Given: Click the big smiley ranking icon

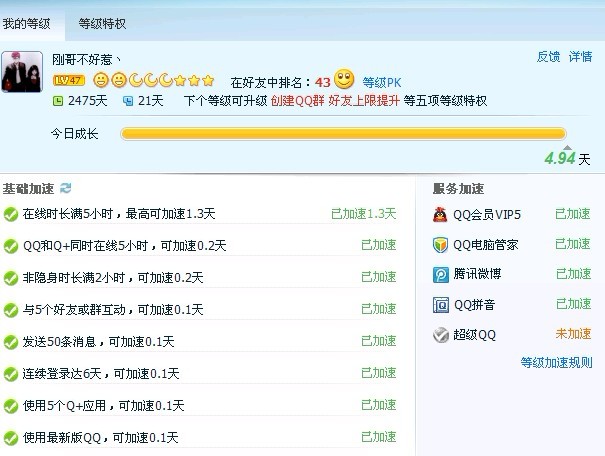Looking at the screenshot, I should click(x=344, y=79).
